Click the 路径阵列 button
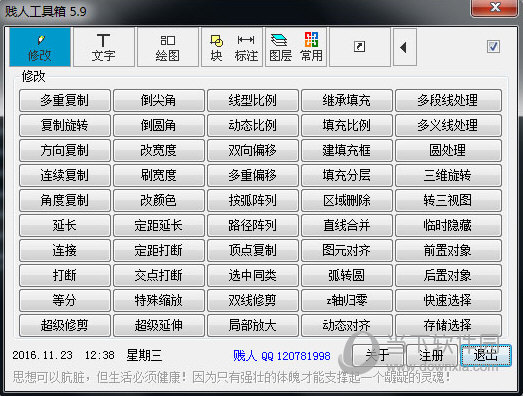523x396 pixels. tap(253, 225)
